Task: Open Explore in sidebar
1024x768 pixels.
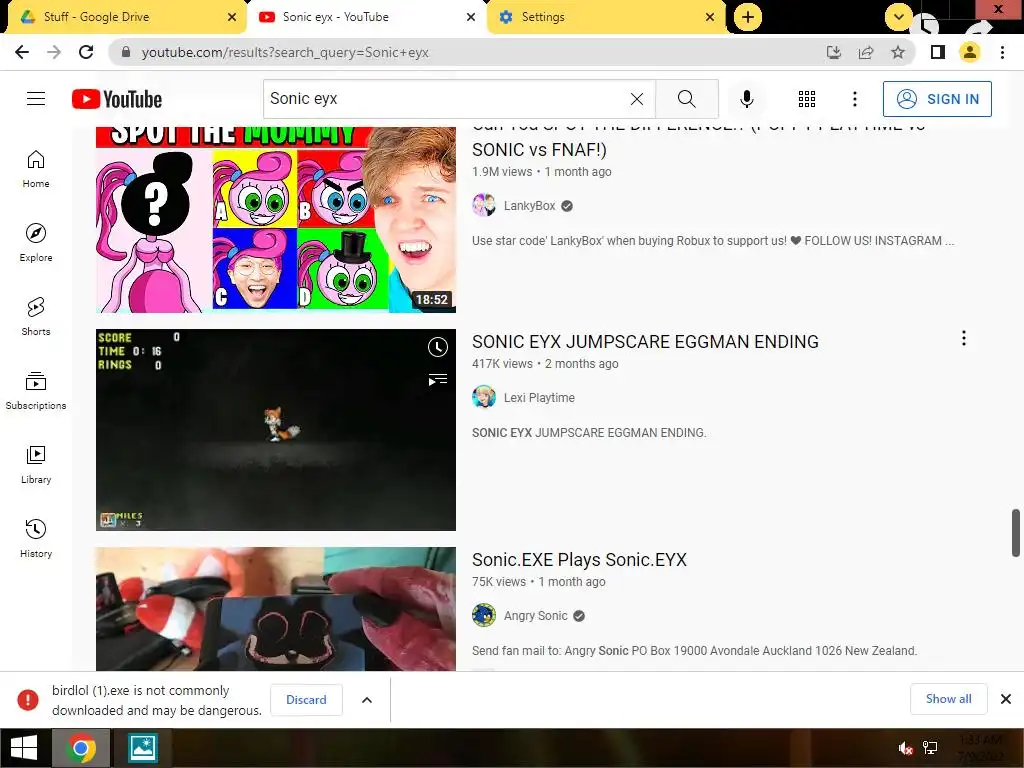Action: [x=36, y=243]
